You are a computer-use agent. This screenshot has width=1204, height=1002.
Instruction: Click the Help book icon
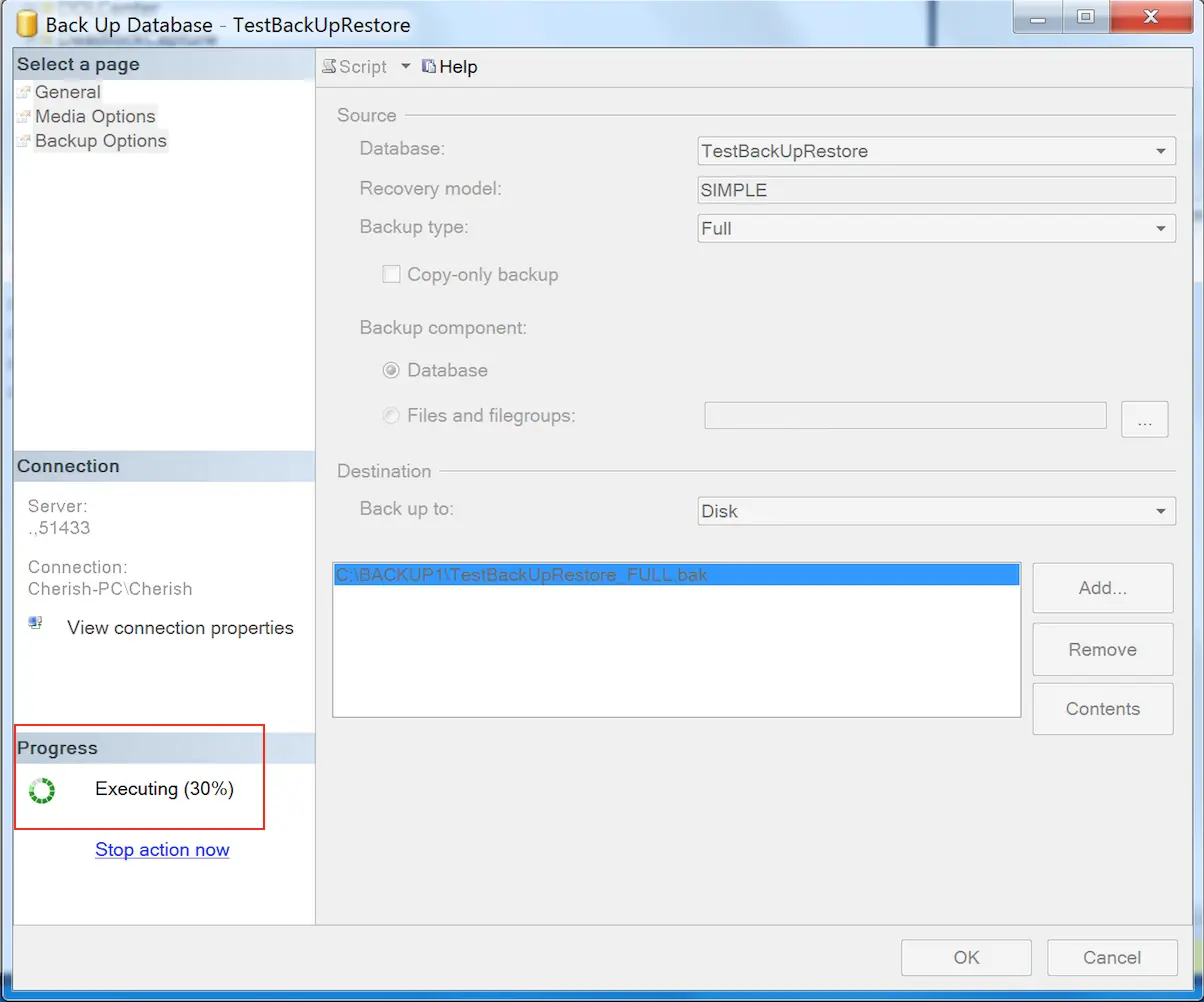(429, 66)
